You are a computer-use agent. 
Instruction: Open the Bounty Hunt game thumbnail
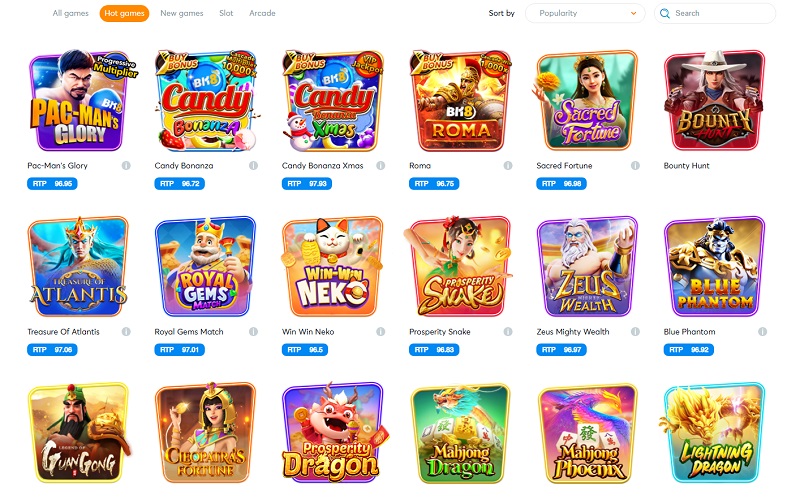[714, 101]
